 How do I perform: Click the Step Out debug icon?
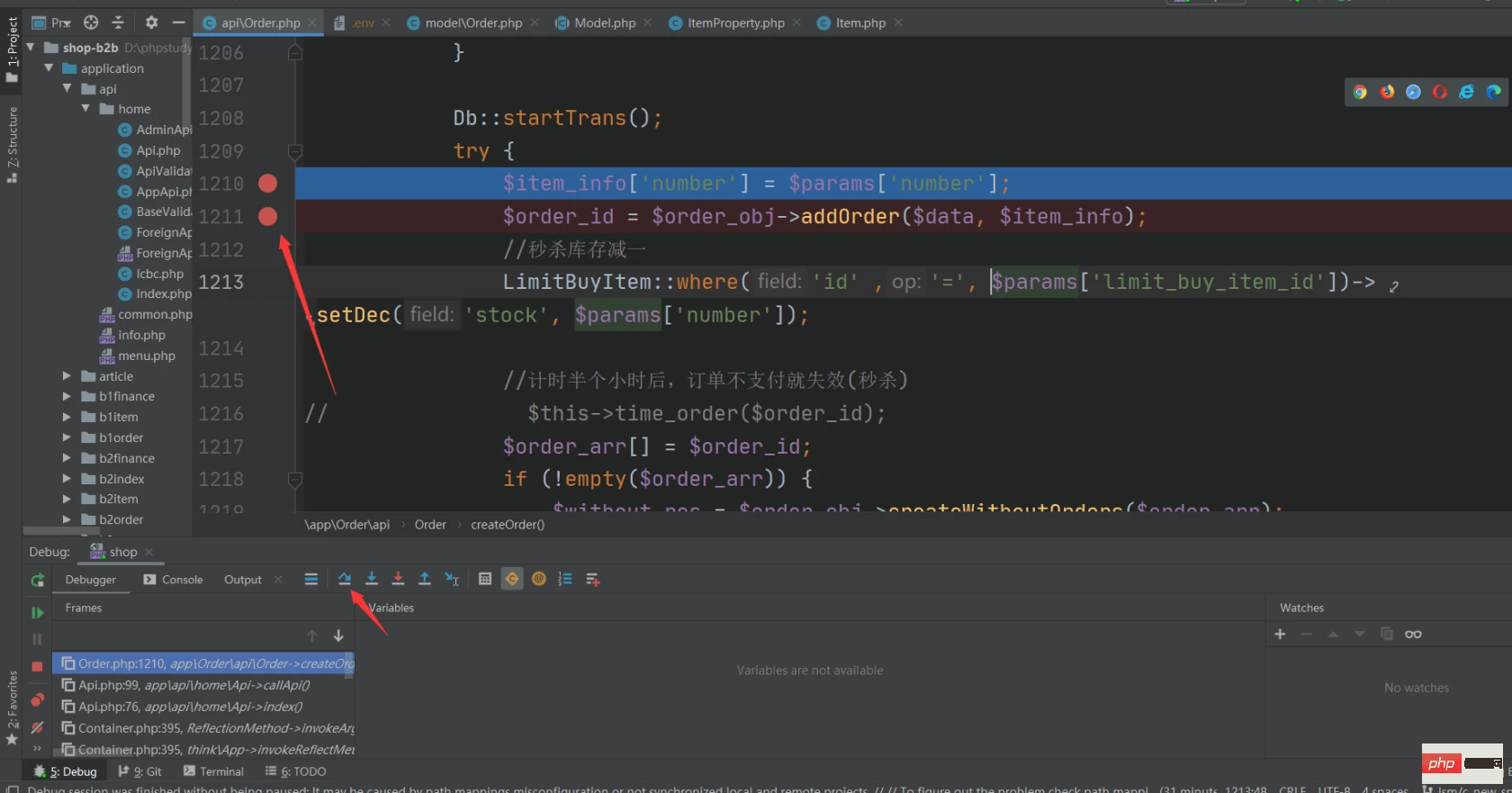click(425, 579)
